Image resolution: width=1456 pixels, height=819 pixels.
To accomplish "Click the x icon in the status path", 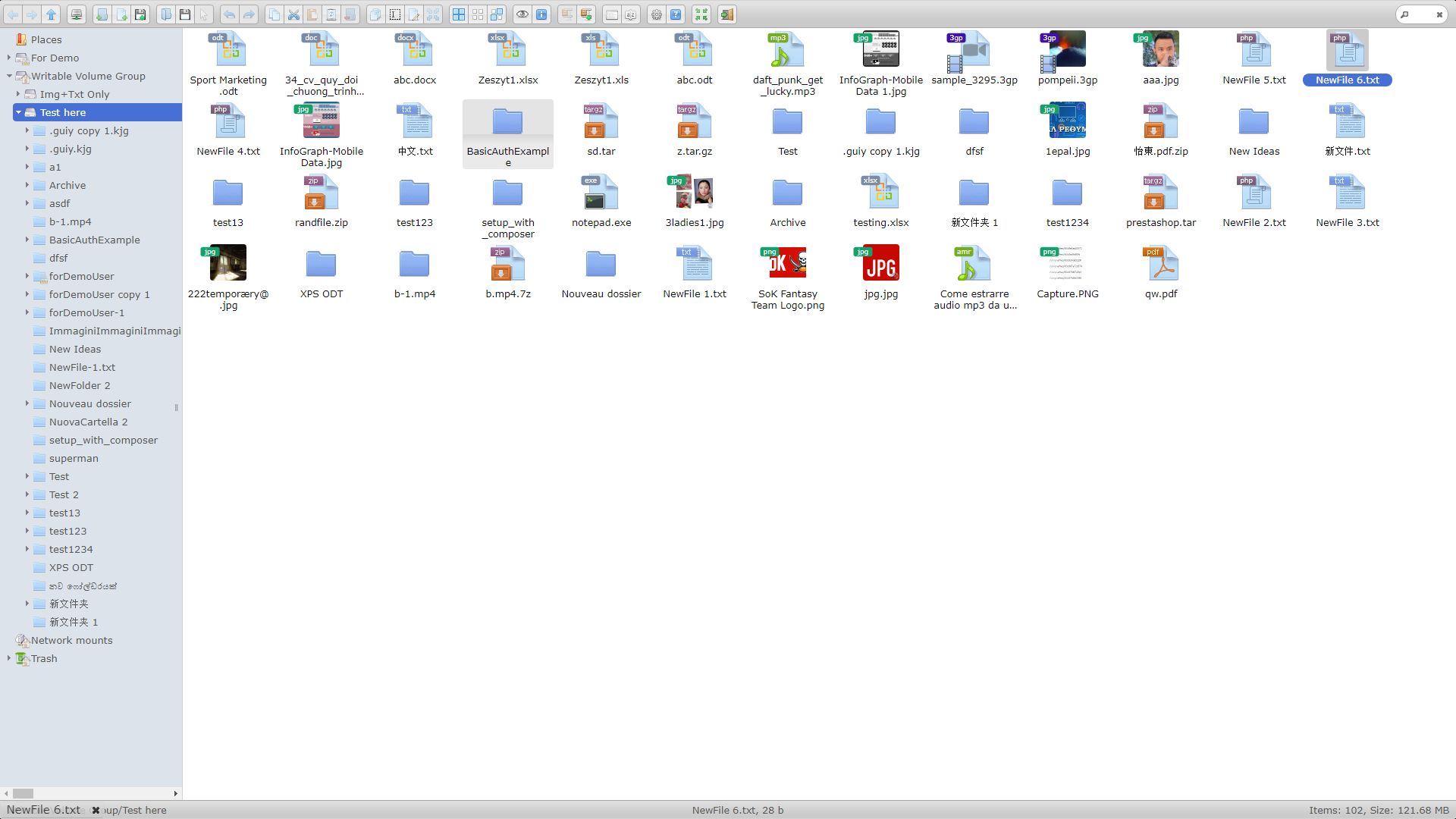I will coord(96,810).
